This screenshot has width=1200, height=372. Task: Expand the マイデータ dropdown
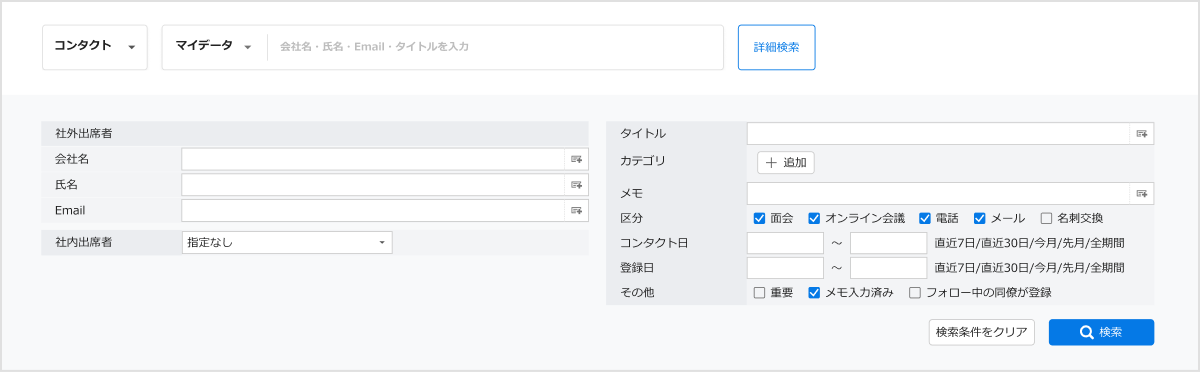[214, 47]
